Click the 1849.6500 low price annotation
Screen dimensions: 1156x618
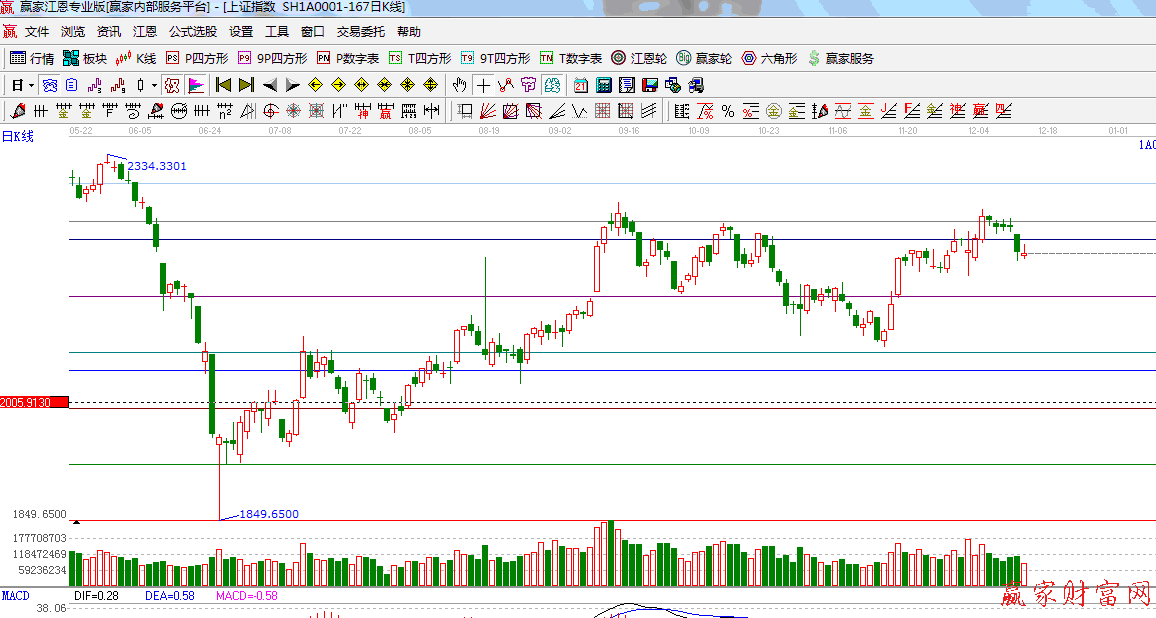click(268, 514)
